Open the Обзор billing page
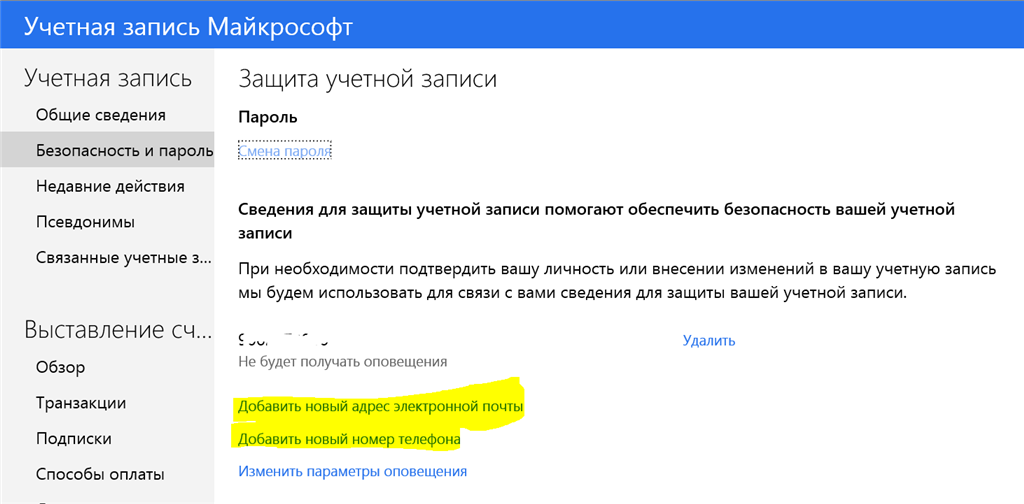This screenshot has height=504, width=1024. [60, 368]
